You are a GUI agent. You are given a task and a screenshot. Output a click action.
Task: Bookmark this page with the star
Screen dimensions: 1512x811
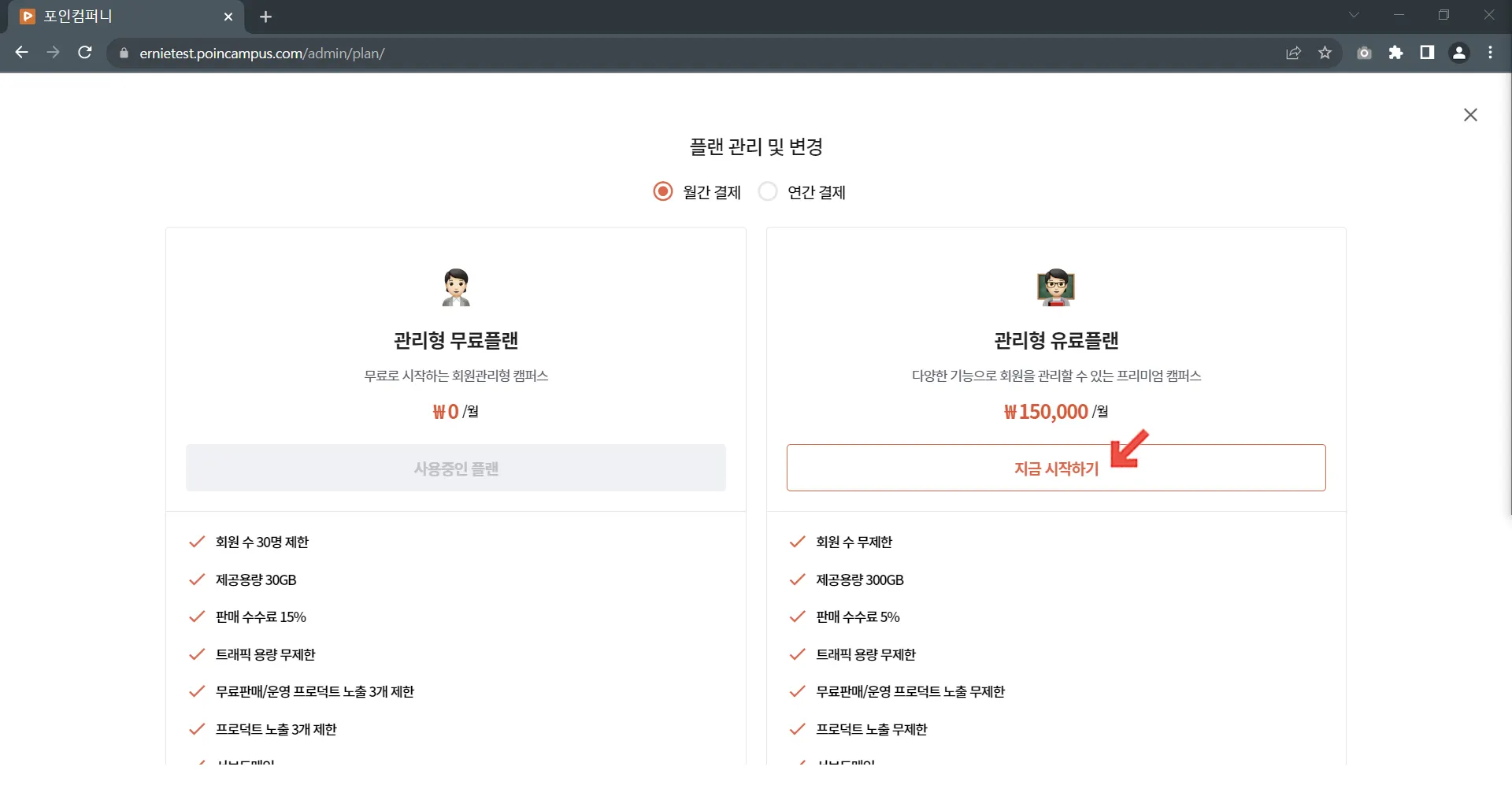[x=1325, y=53]
